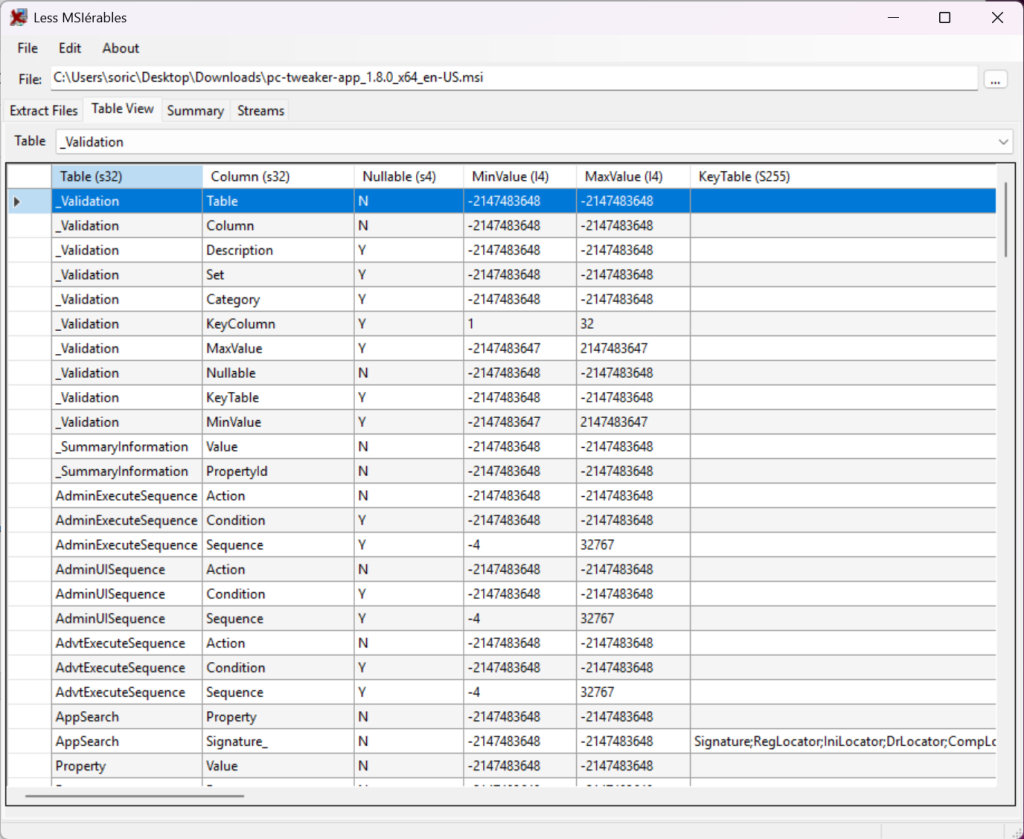Image resolution: width=1024 pixels, height=839 pixels.
Task: Click the horizontal scrollbar at bottom
Action: (134, 796)
